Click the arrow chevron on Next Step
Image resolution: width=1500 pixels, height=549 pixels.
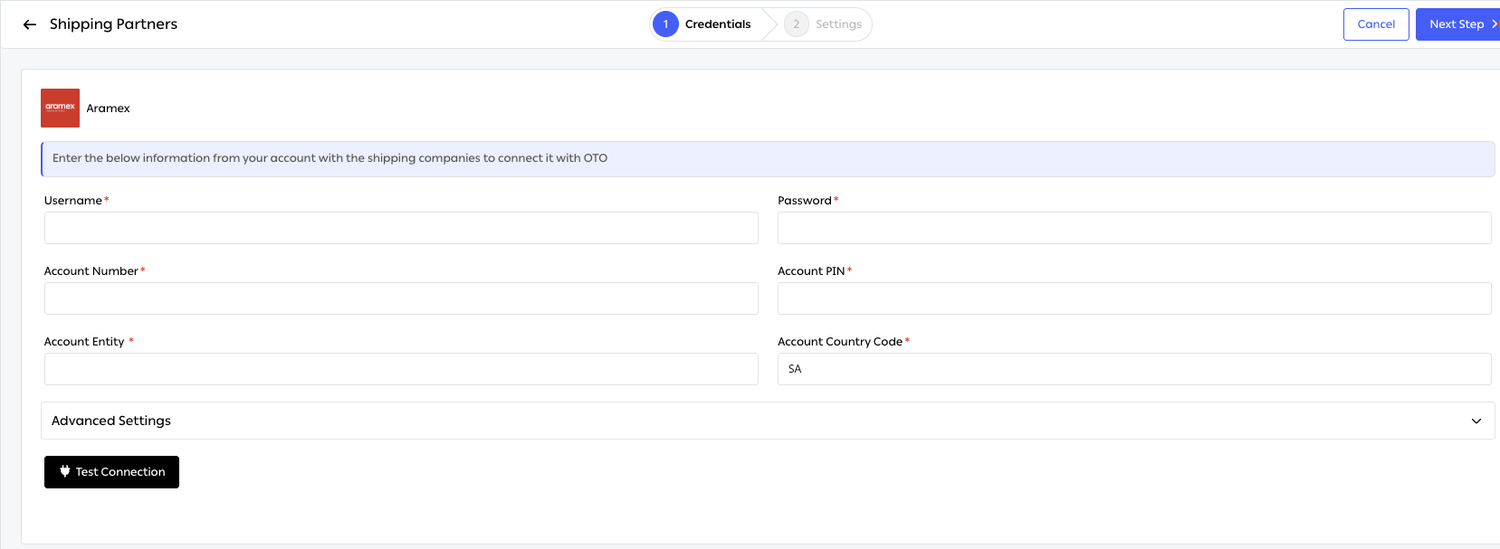1493,24
